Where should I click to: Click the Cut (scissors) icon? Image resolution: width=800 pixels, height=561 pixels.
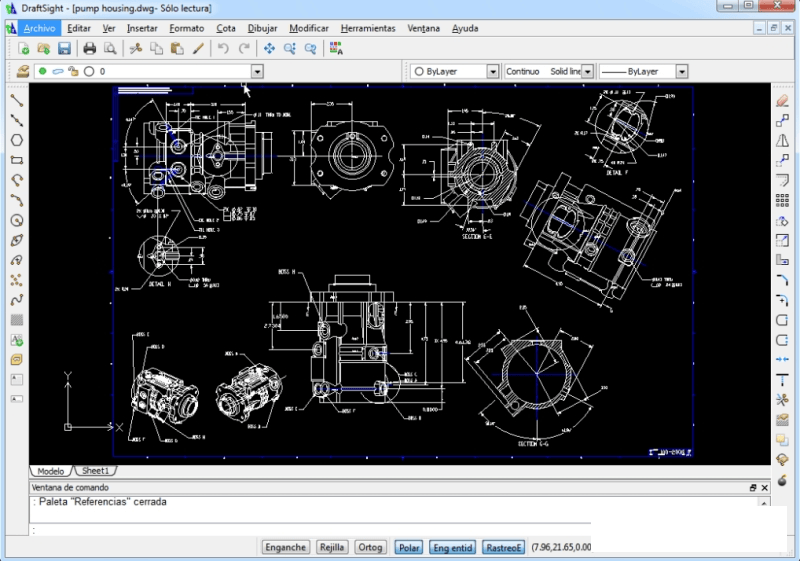click(x=136, y=48)
